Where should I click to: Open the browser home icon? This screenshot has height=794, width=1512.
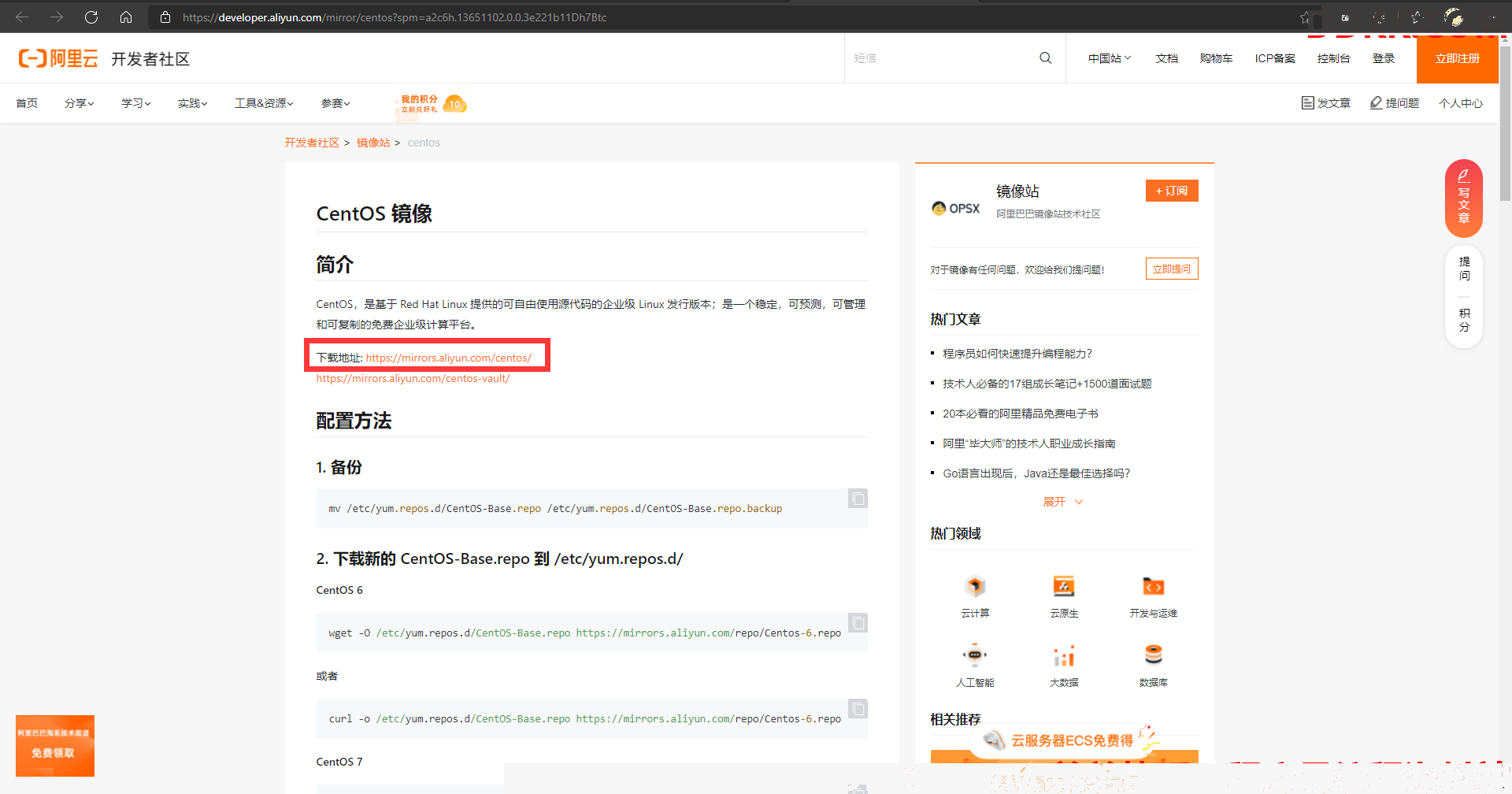coord(126,17)
